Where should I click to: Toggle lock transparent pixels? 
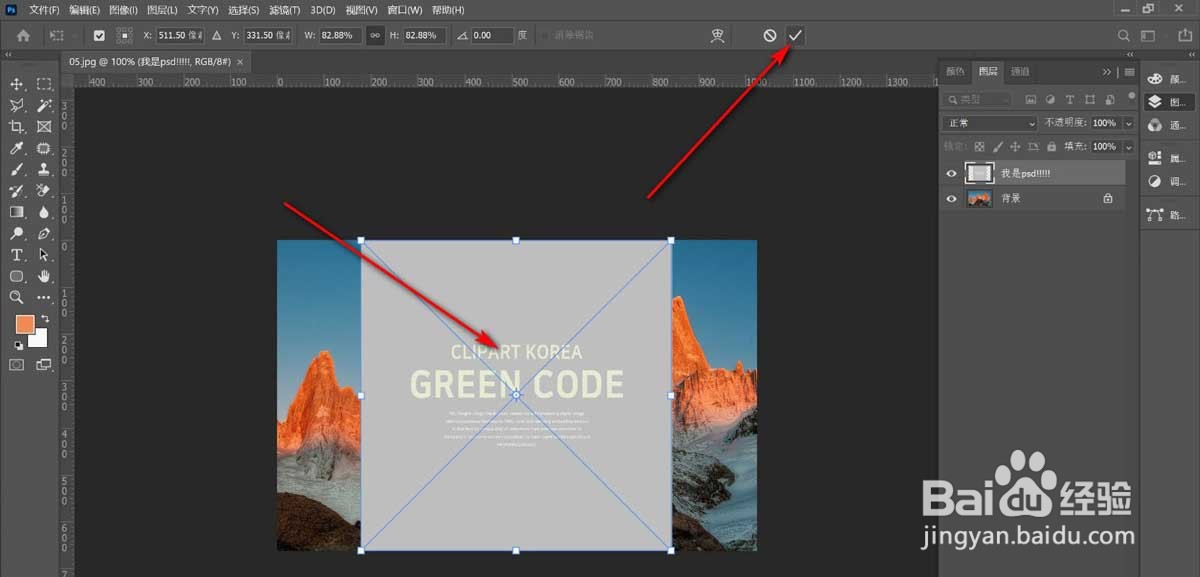point(980,146)
